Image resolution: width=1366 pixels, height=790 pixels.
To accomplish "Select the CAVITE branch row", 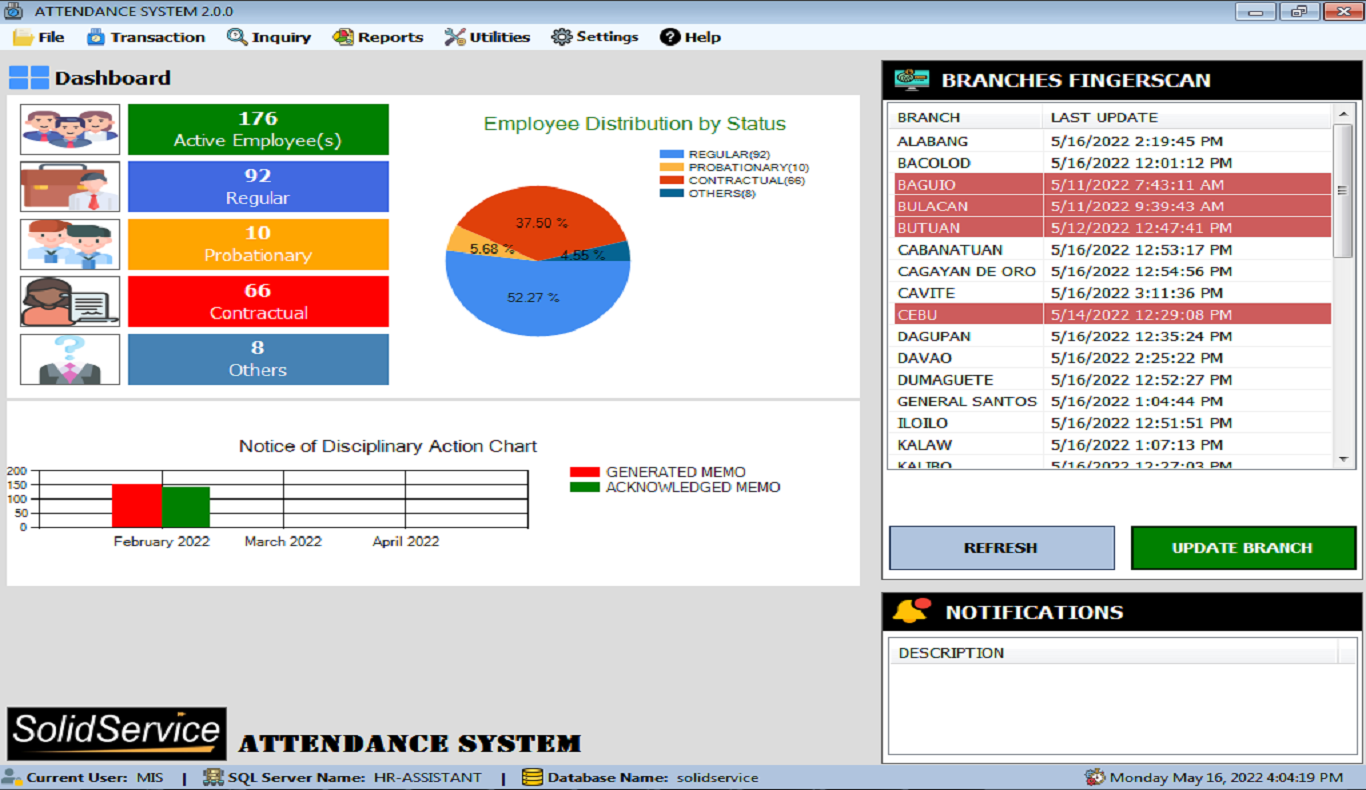I will point(1110,293).
